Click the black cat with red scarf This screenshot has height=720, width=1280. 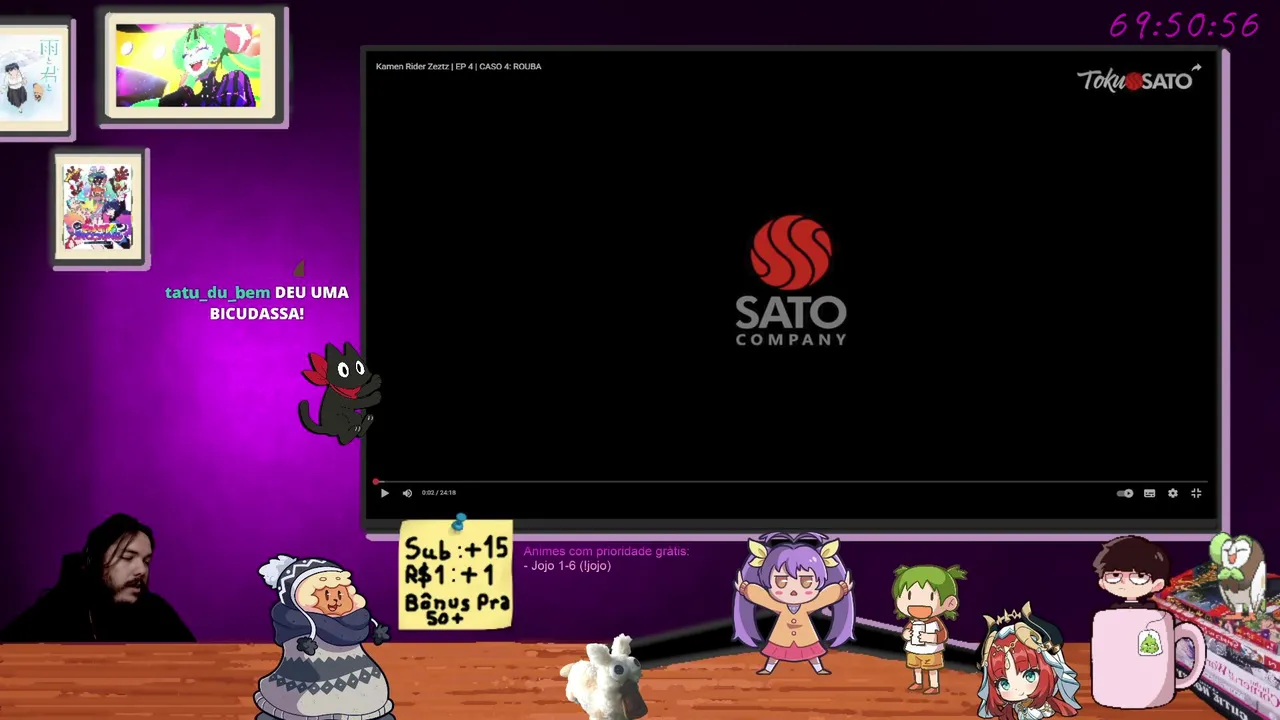point(338,393)
